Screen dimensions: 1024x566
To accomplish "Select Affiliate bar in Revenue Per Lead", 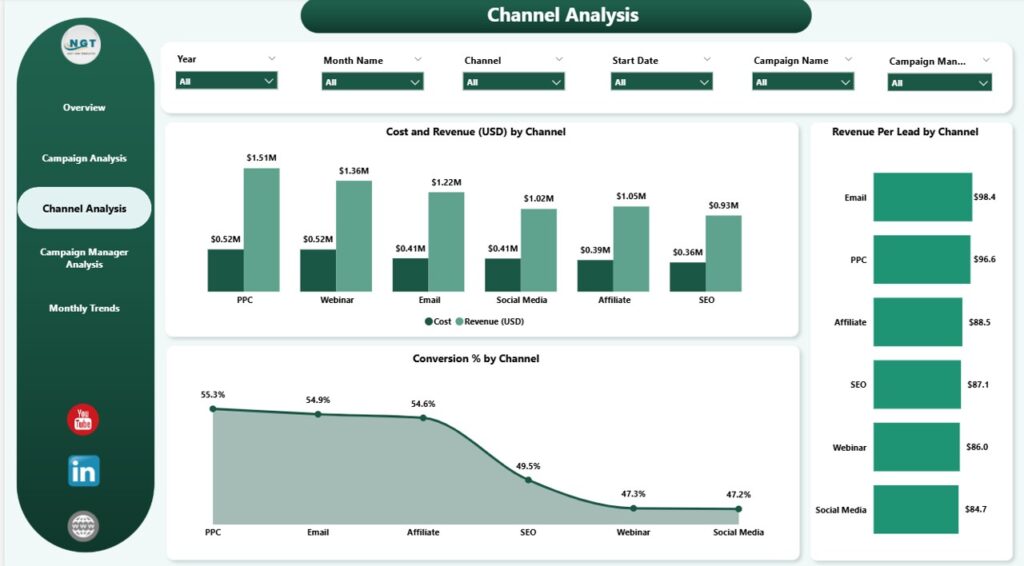I will click(918, 322).
